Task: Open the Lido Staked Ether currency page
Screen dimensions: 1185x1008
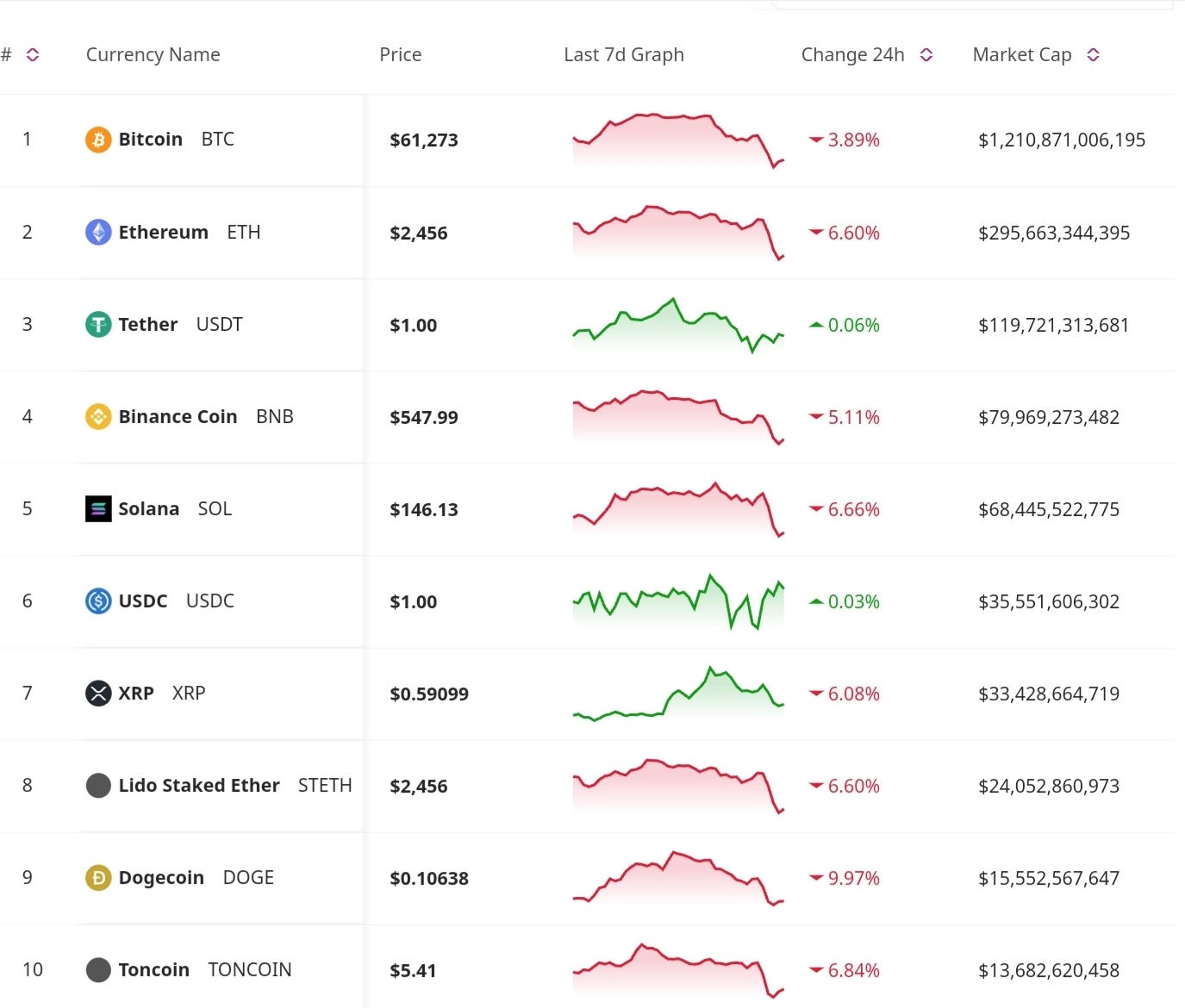Action: pyautogui.click(x=199, y=786)
